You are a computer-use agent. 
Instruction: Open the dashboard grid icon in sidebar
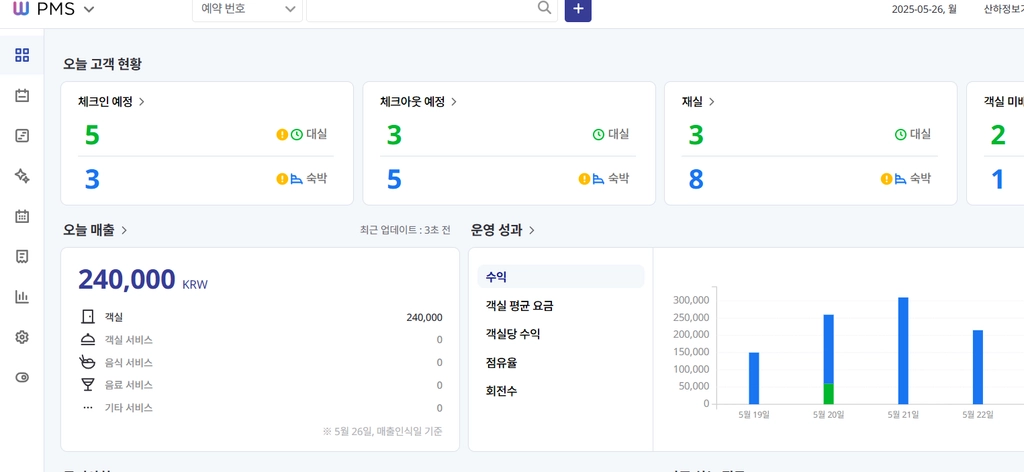coord(22,55)
